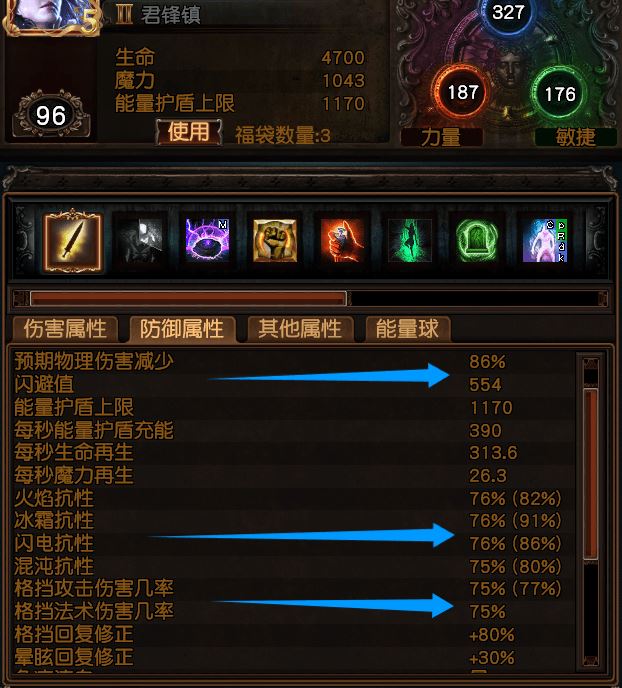
Task: Select the golden sword skill icon
Action: coord(73,241)
